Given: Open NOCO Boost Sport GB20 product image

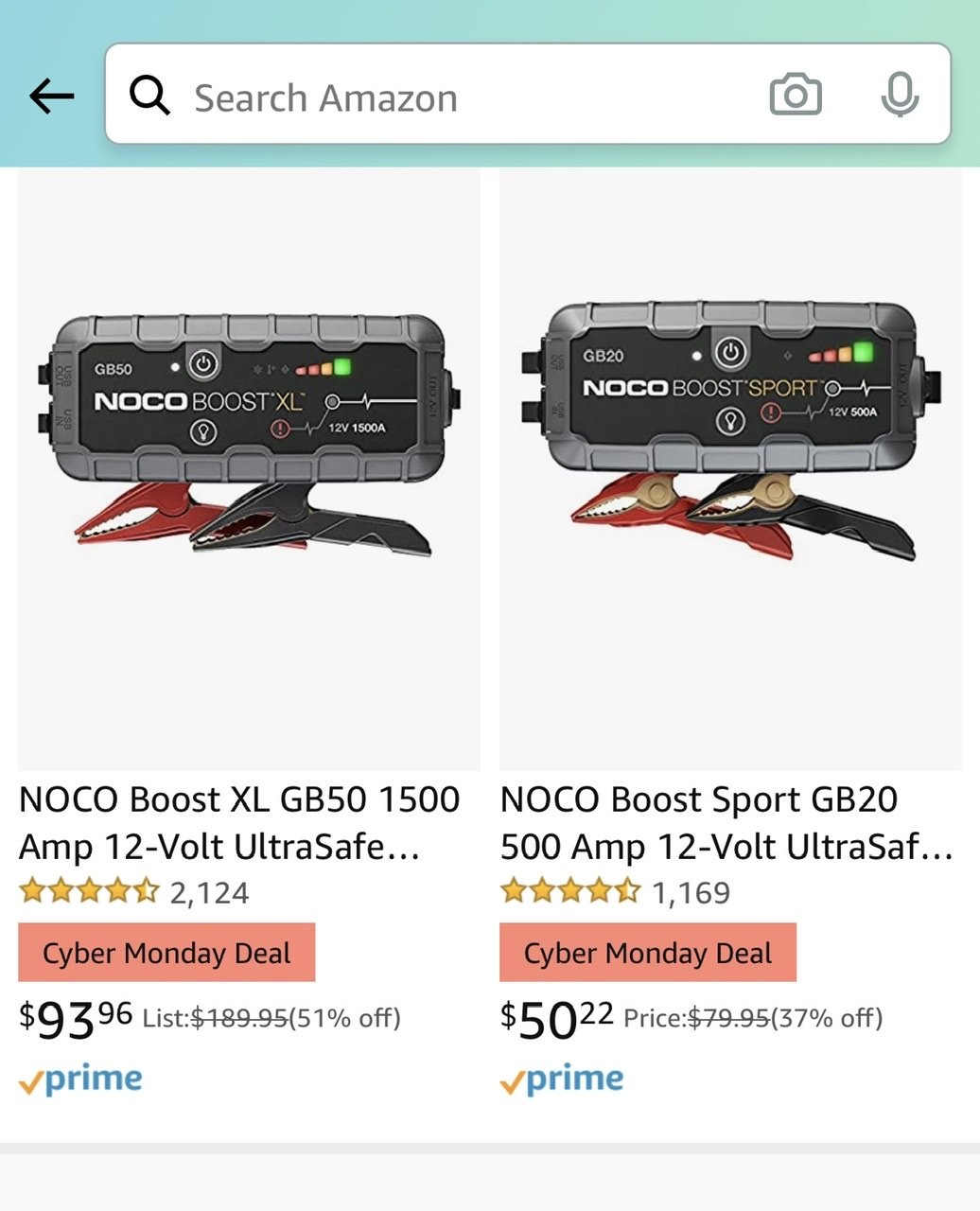Looking at the screenshot, I should (730, 470).
